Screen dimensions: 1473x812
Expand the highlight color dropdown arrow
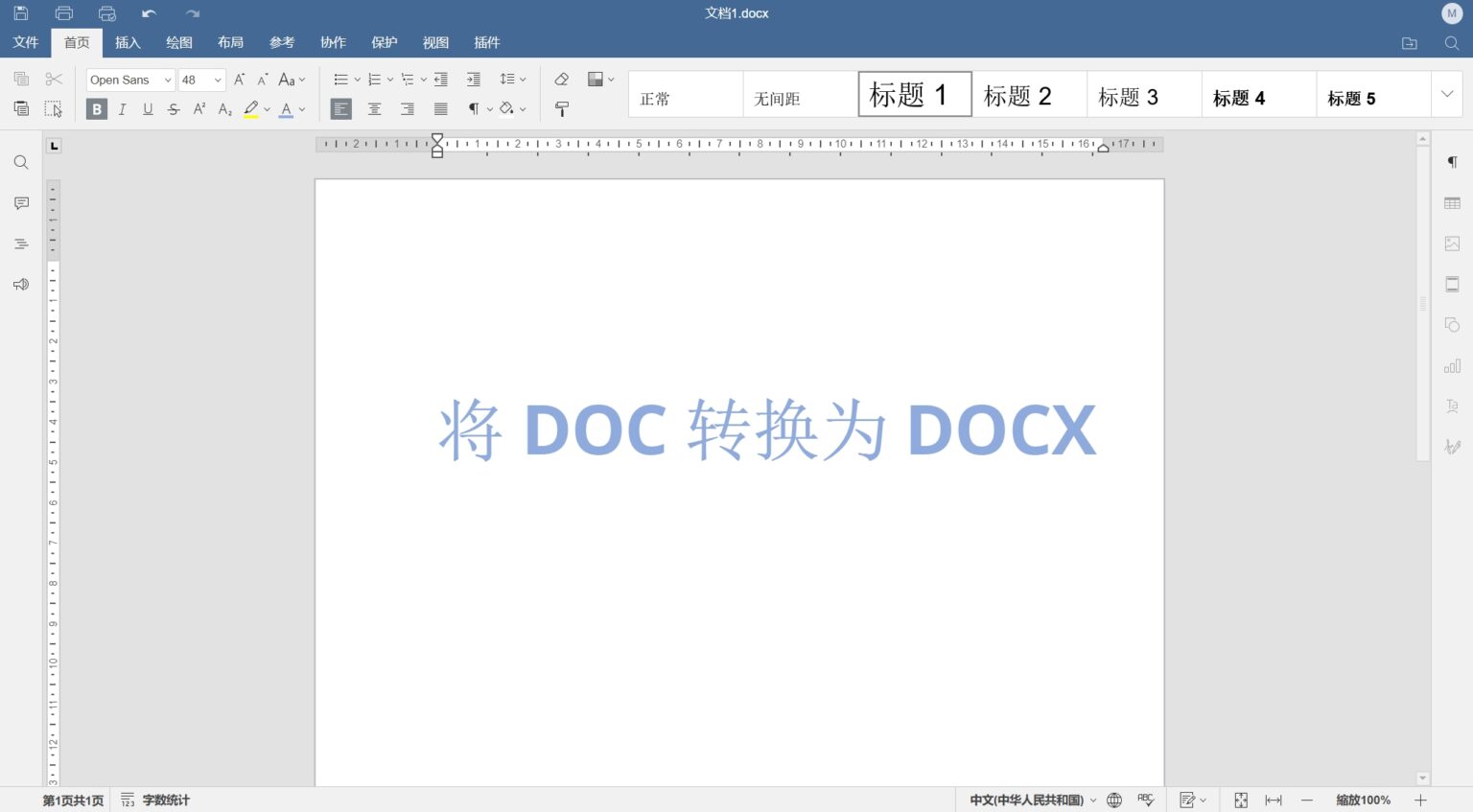pyautogui.click(x=267, y=109)
